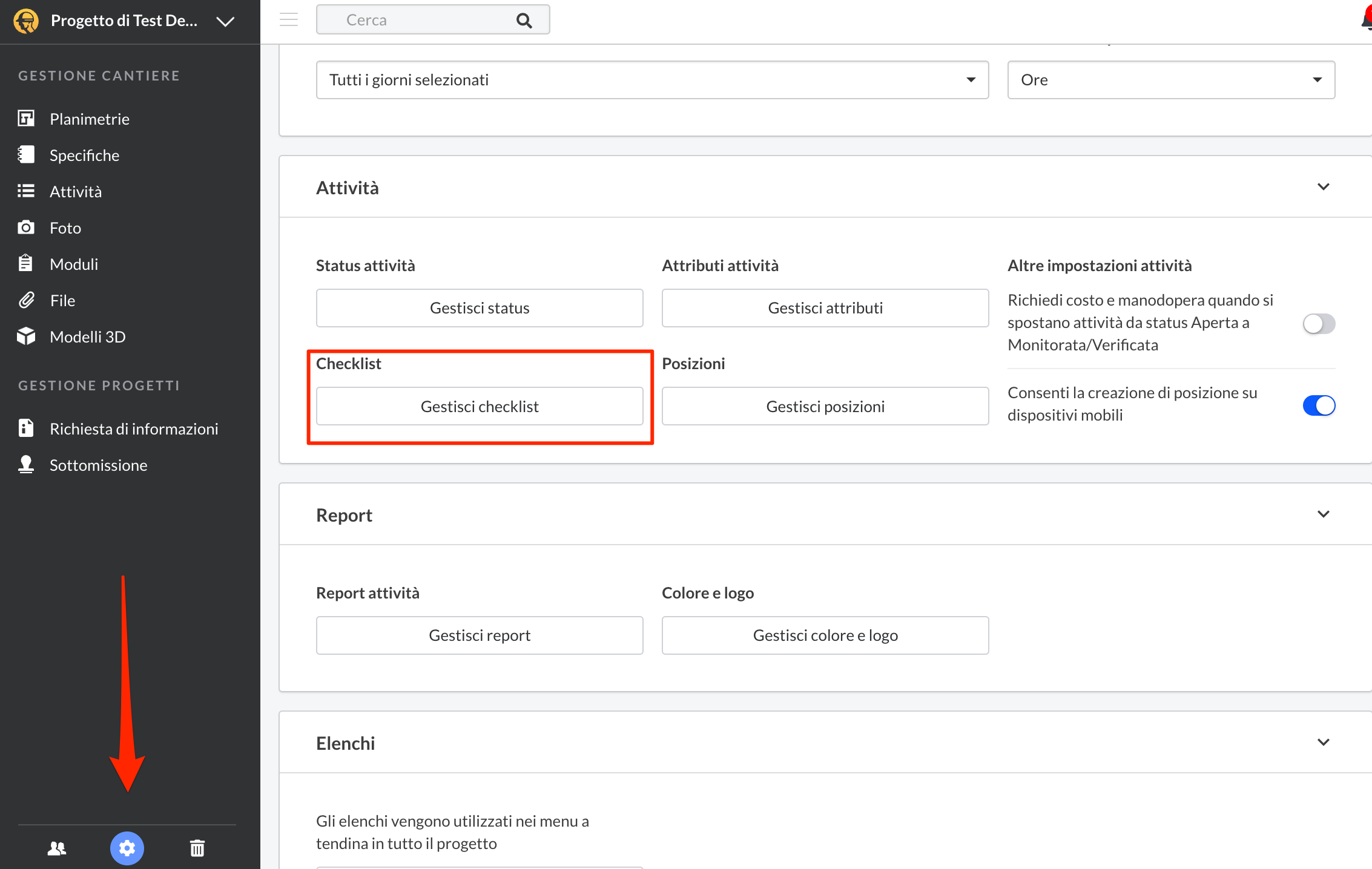Select Sottomissione label in sidebar
1372x869 pixels.
(x=98, y=465)
